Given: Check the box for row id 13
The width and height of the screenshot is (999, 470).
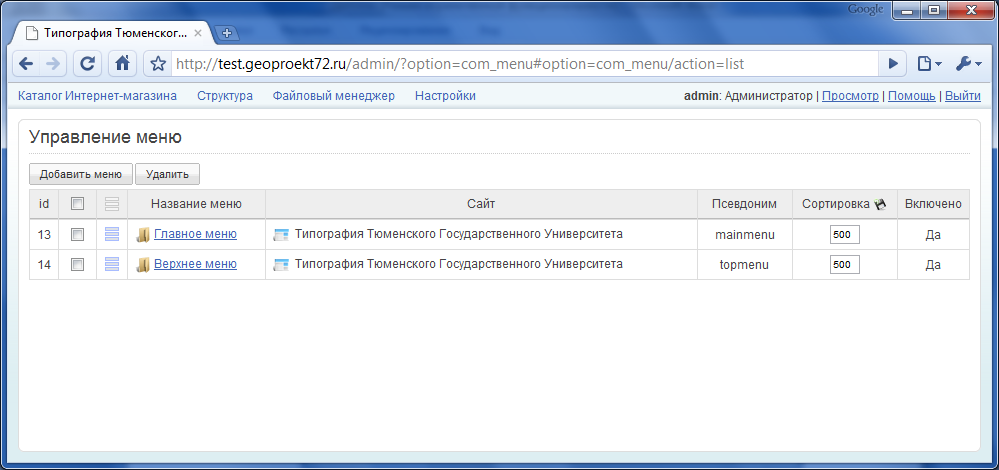Looking at the screenshot, I should point(77,234).
